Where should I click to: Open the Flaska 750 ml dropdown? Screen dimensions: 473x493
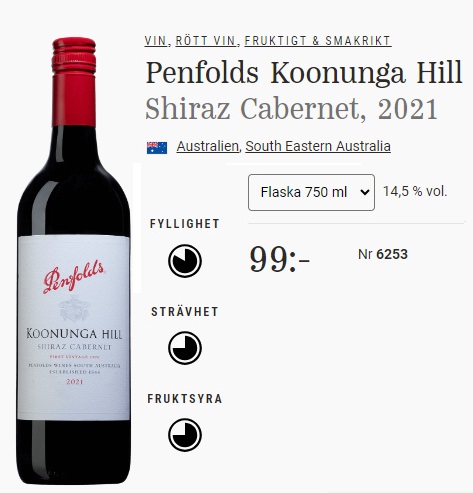pos(311,192)
